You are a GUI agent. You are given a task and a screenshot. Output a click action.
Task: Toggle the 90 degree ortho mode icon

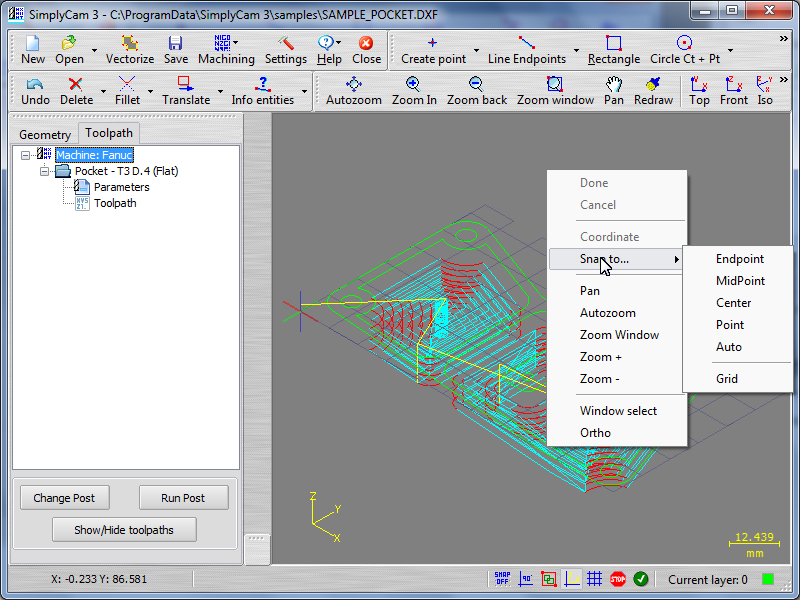526,579
